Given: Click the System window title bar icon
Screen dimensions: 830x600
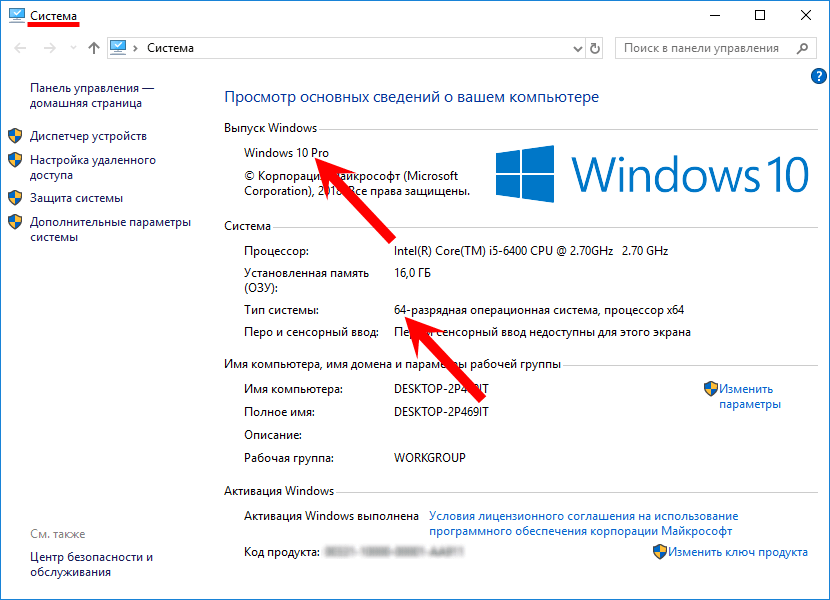Looking at the screenshot, I should click(16, 15).
